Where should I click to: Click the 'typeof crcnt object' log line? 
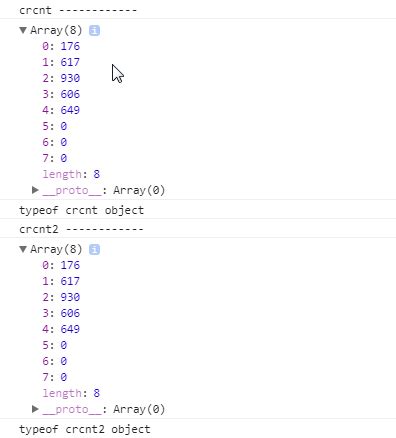[x=81, y=210]
